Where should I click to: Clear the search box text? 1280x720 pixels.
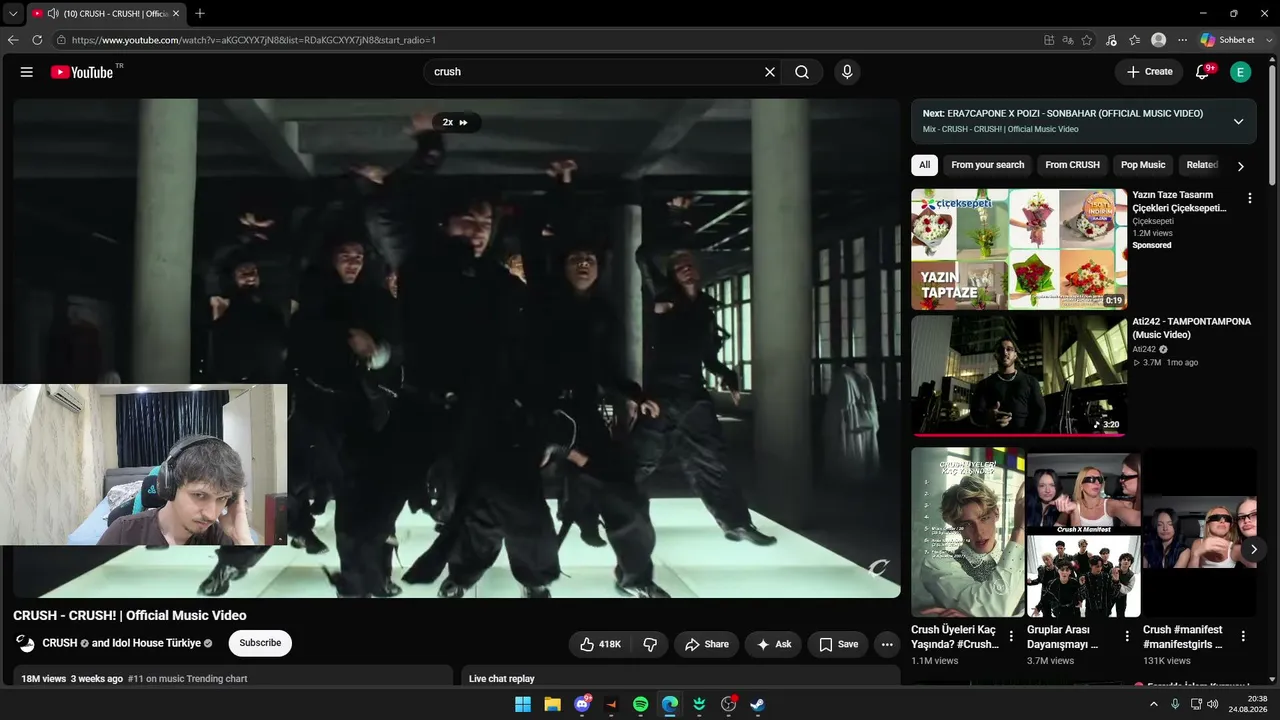pos(770,72)
